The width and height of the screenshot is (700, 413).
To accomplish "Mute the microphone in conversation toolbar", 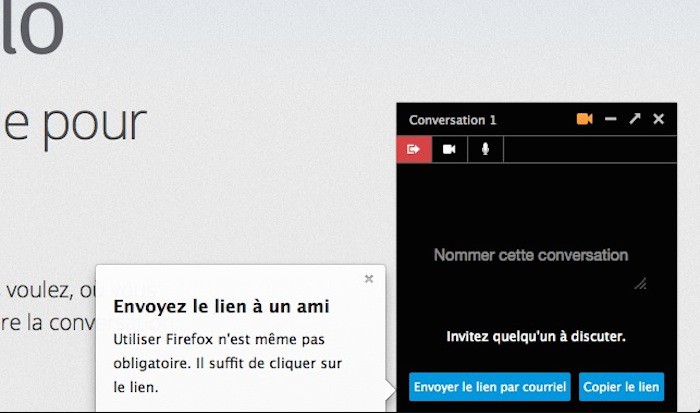I will 485,149.
